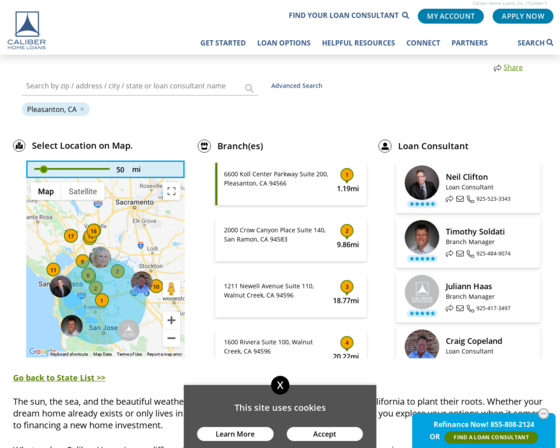
Task: Select the Crow Canyon Place San Ramon branch
Action: (x=291, y=240)
